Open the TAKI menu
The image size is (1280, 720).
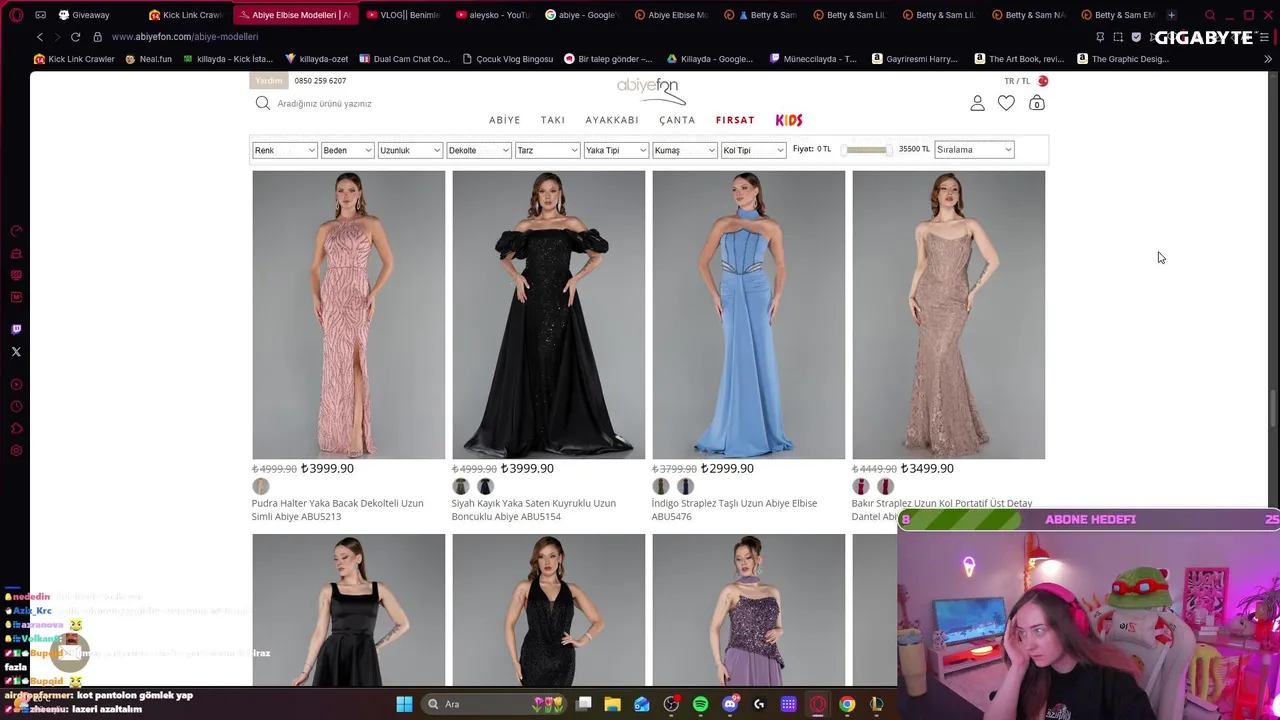(x=553, y=120)
